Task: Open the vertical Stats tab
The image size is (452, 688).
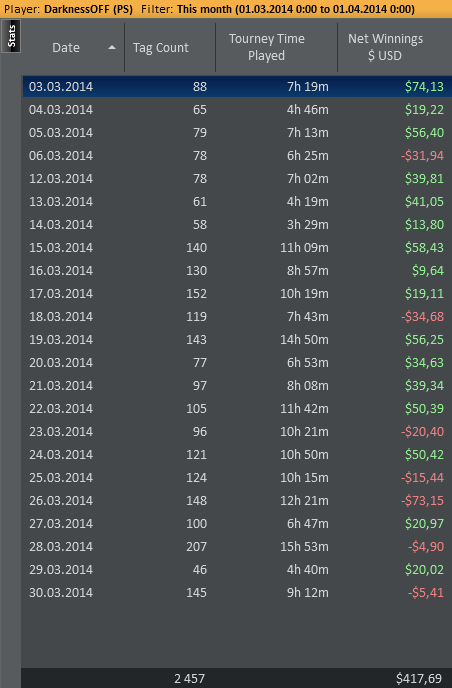Action: (11, 36)
